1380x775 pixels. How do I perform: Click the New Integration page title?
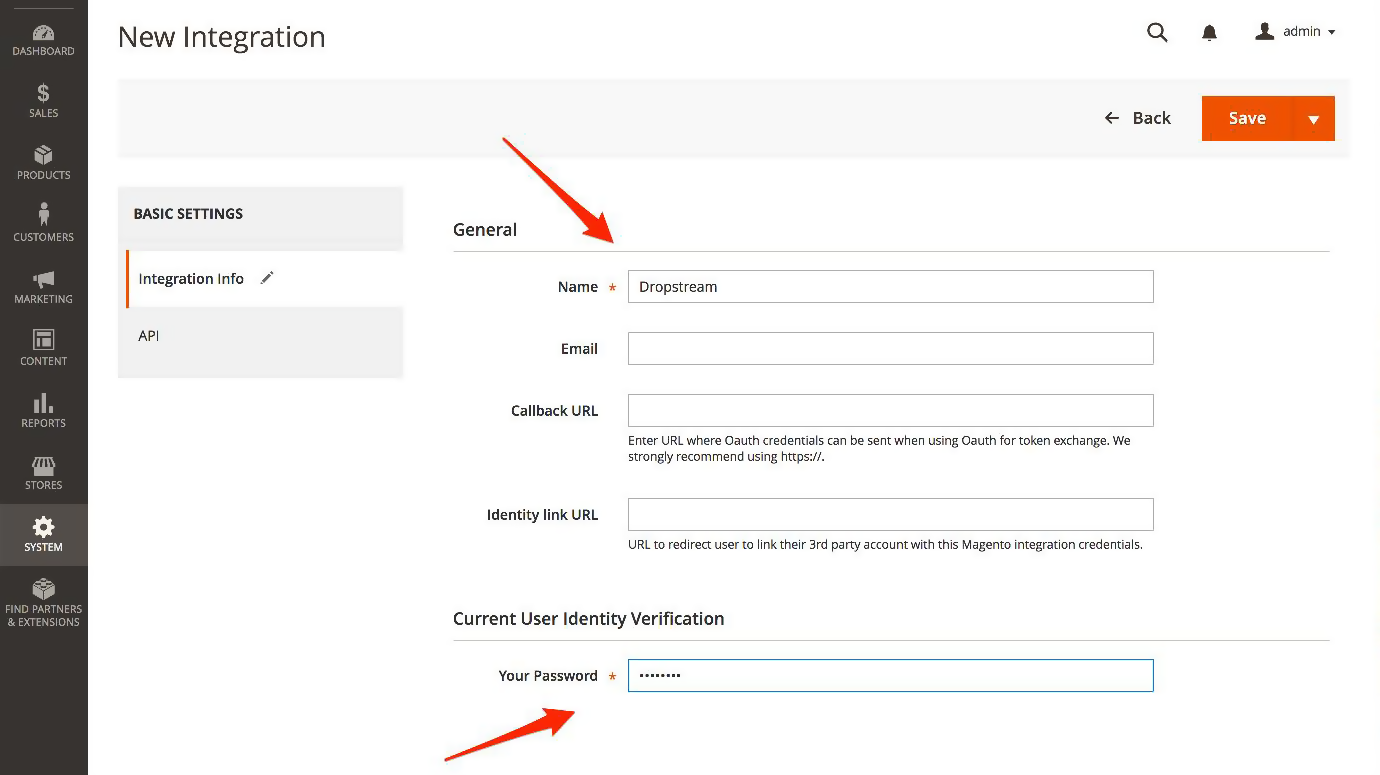(x=221, y=37)
